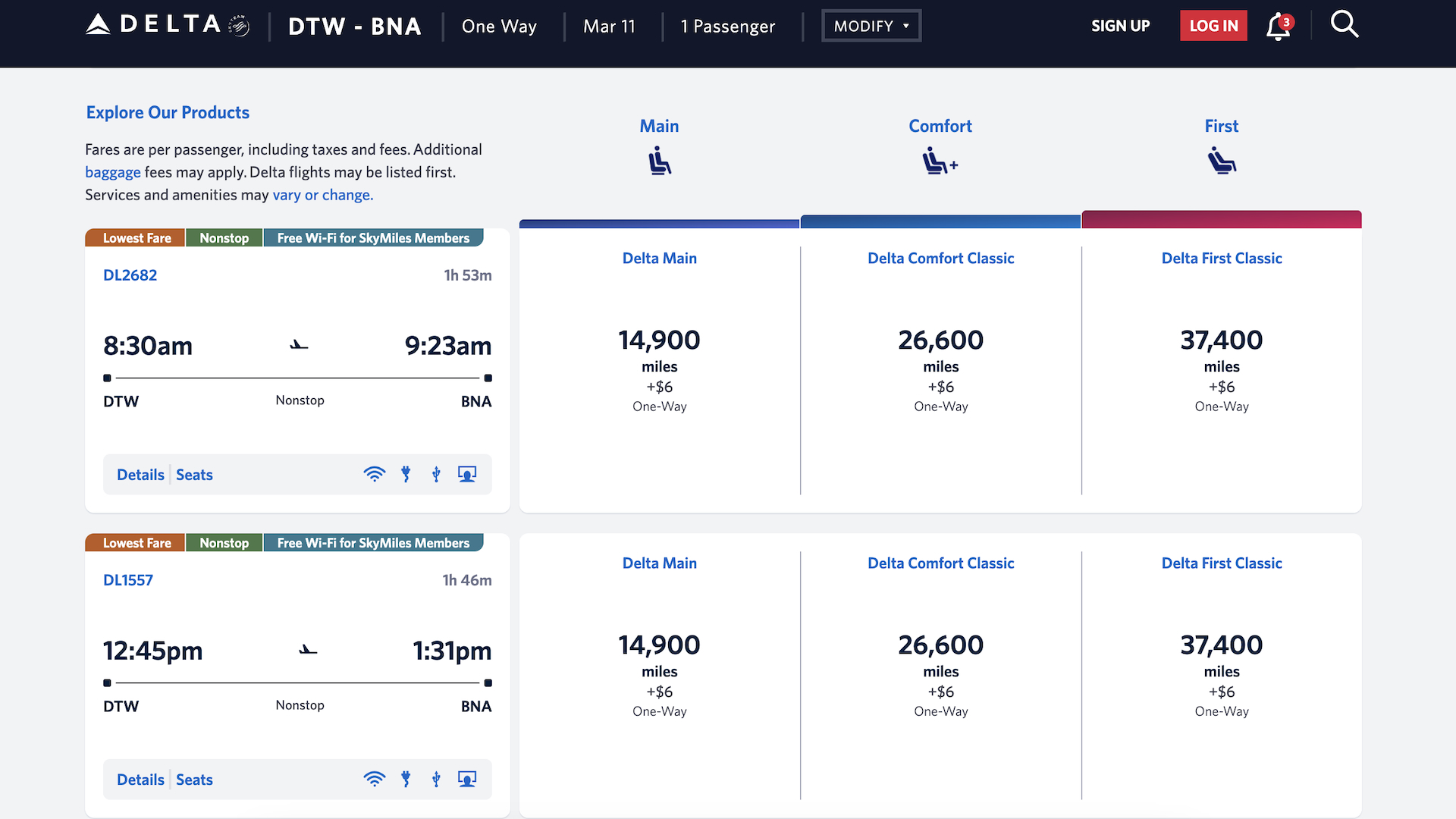The width and height of the screenshot is (1456, 819).
Task: Click the personal video screen icon for DL2682
Action: pos(467,475)
